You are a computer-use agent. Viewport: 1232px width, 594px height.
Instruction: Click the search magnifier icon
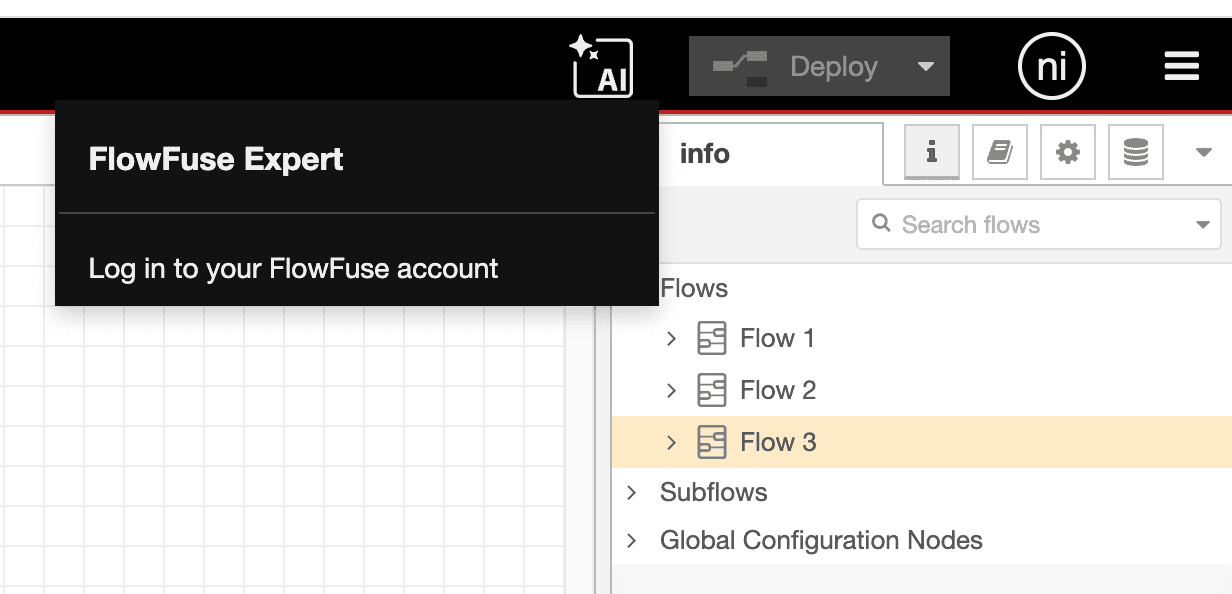[x=881, y=224]
